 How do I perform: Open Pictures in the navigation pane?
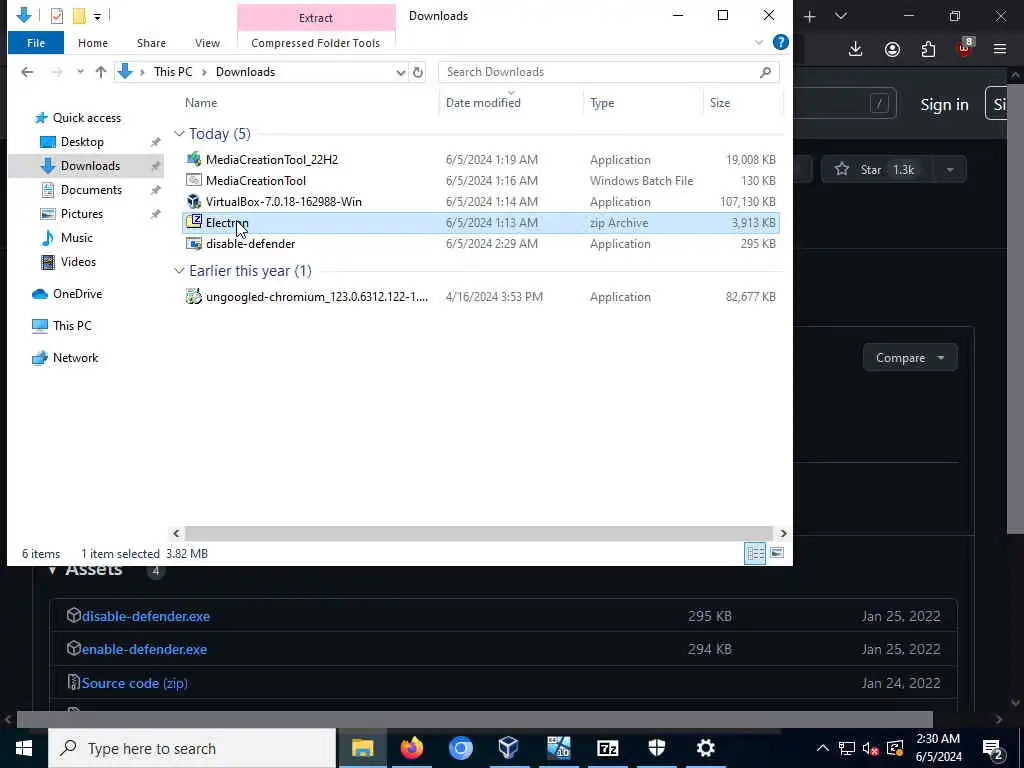pyautogui.click(x=82, y=214)
